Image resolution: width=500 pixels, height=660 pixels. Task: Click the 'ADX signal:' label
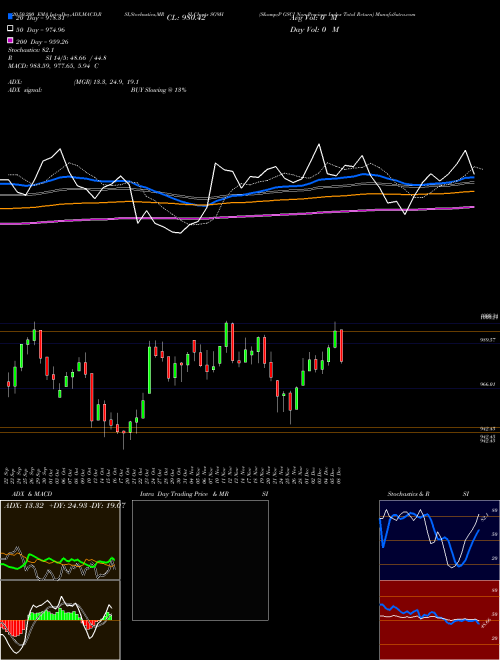(25, 90)
